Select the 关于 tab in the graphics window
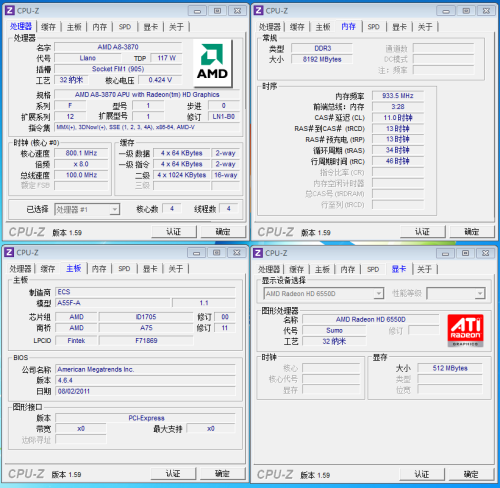The image size is (500, 488). pos(424,269)
